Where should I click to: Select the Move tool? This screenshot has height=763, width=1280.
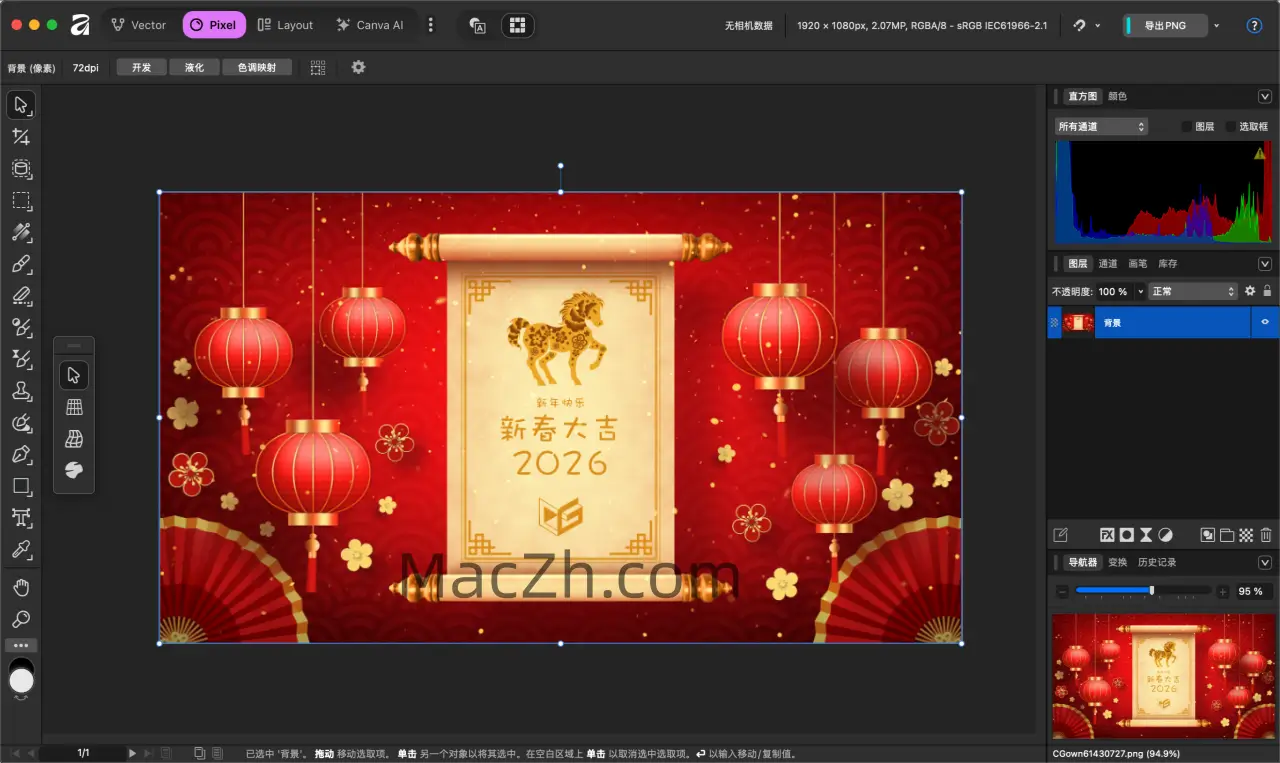click(22, 105)
